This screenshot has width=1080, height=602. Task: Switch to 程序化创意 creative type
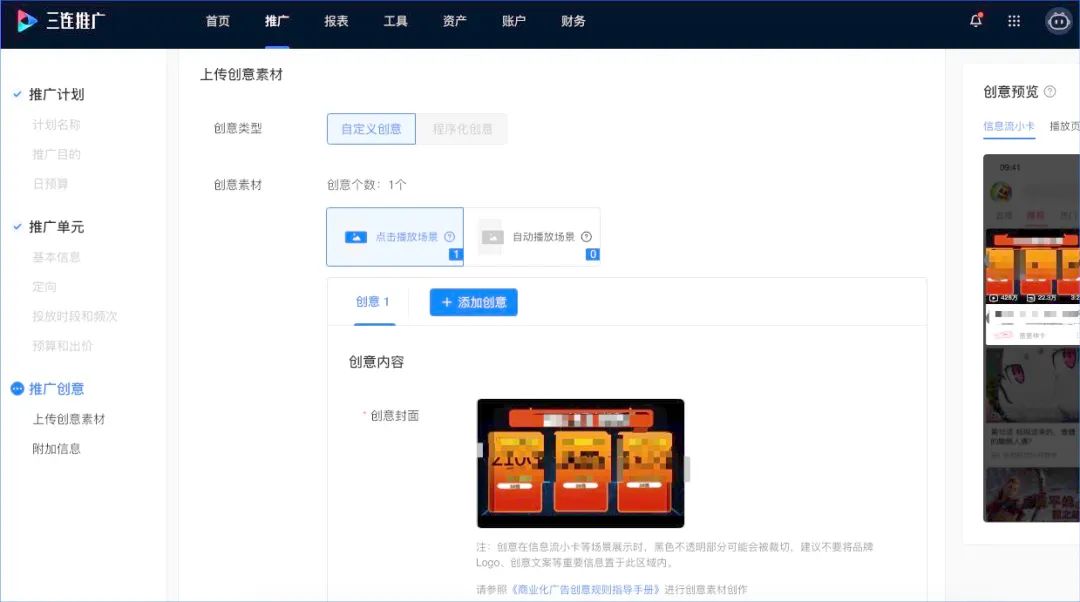(x=461, y=129)
